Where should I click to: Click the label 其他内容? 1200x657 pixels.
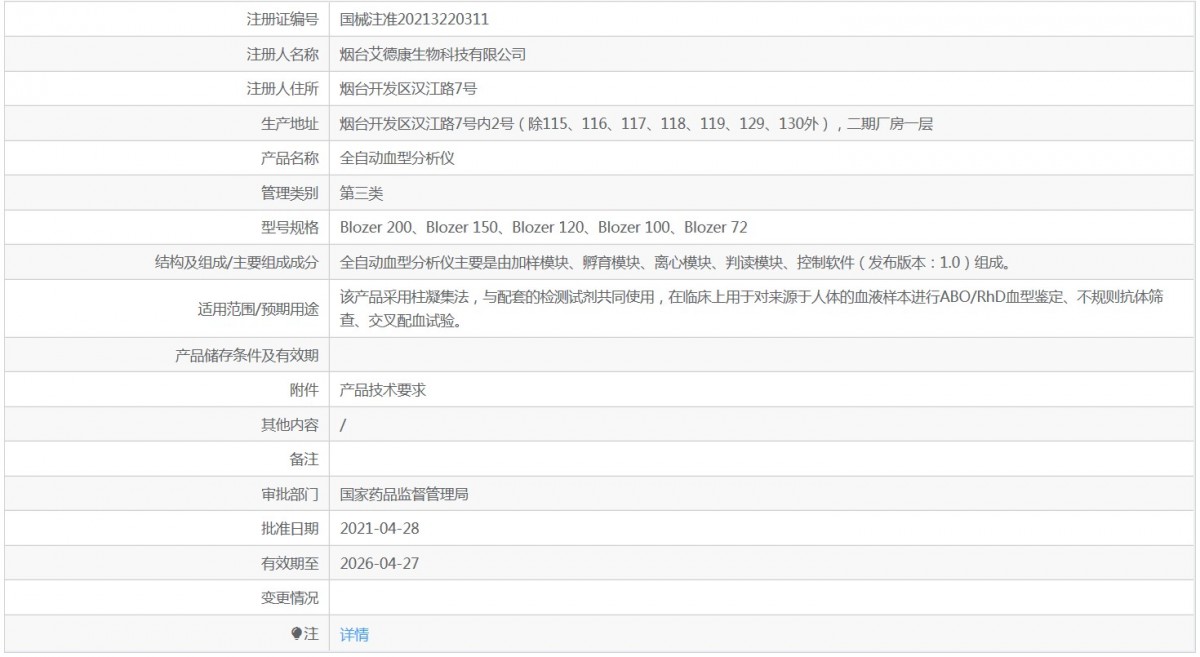(290, 425)
